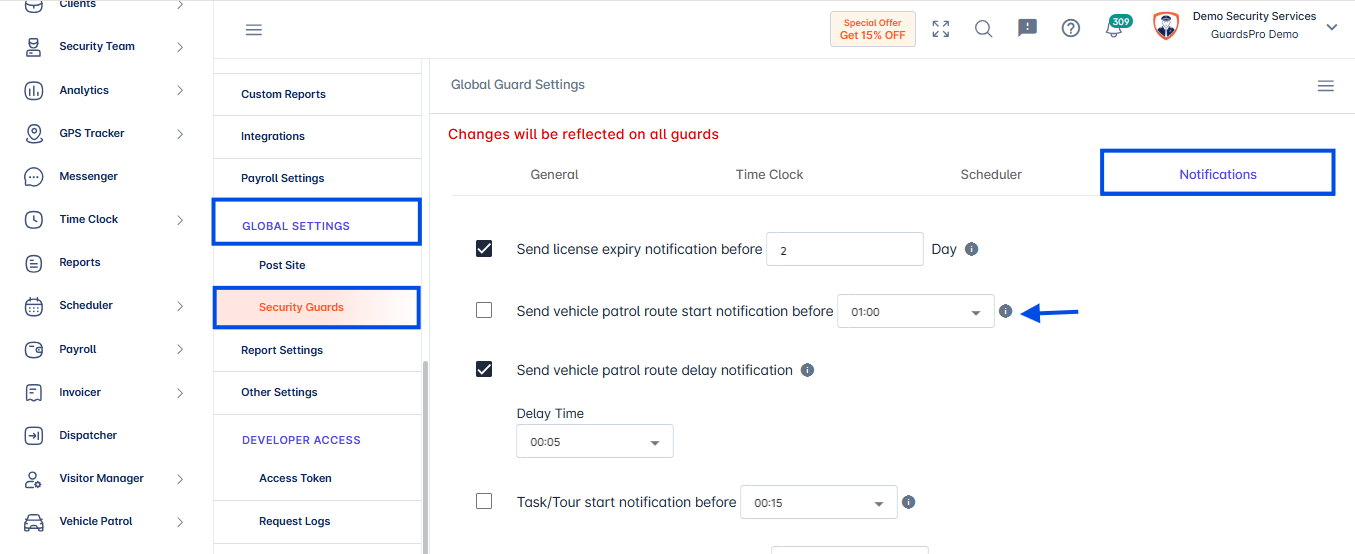Check Task/Tour start notification checkbox

484,502
